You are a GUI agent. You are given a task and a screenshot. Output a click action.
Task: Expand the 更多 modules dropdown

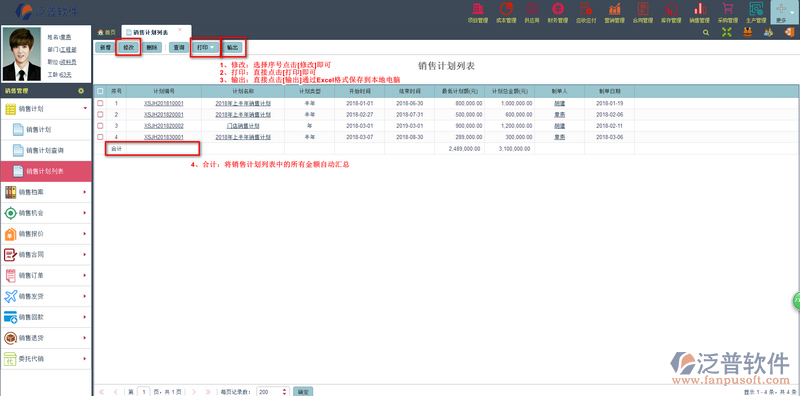point(785,12)
